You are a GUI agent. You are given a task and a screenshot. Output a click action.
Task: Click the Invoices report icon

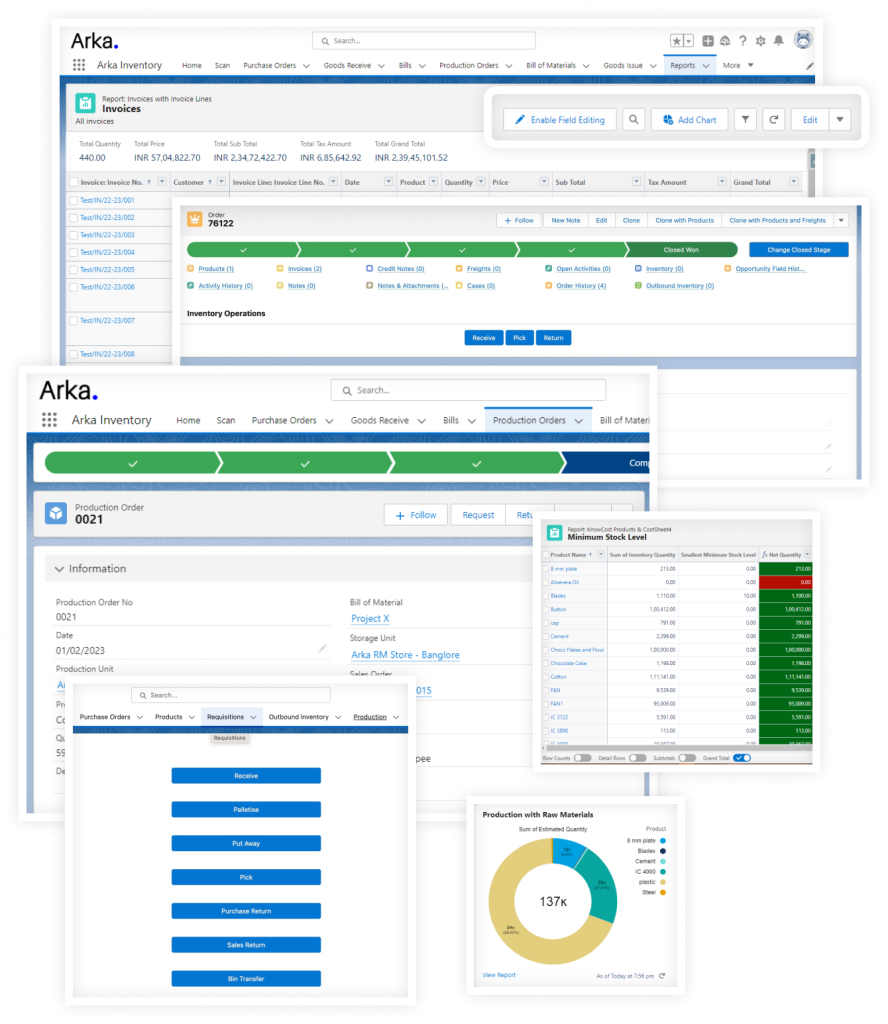pos(85,103)
